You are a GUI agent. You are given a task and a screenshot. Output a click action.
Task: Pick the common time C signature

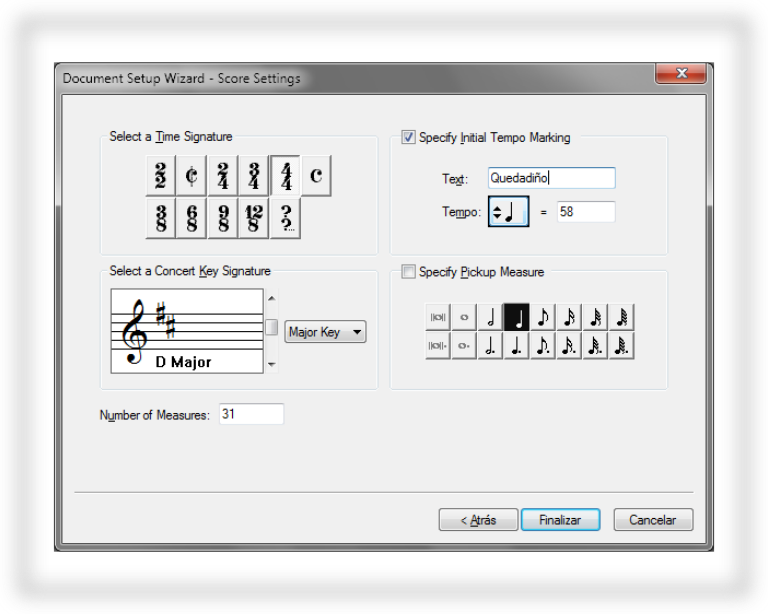click(316, 176)
